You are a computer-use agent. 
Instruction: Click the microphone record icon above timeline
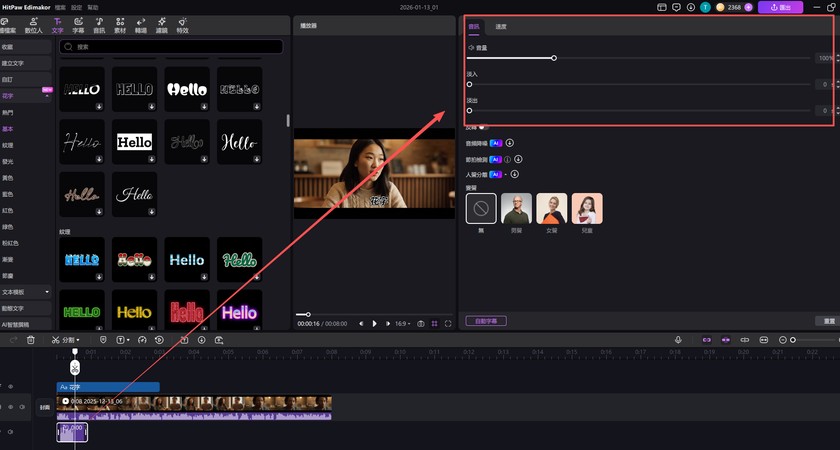pyautogui.click(x=678, y=340)
